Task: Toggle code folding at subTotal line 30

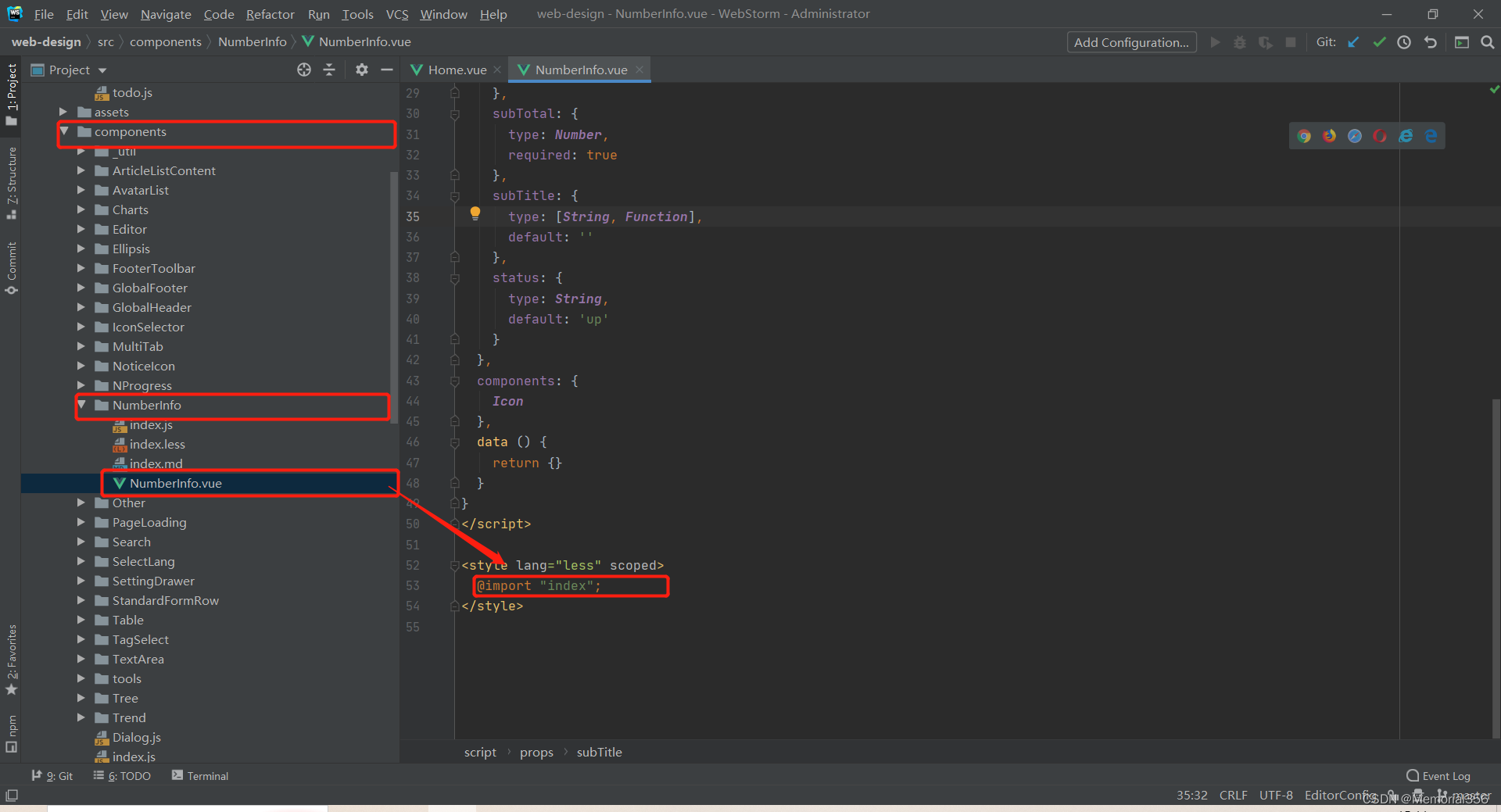Action: (454, 114)
